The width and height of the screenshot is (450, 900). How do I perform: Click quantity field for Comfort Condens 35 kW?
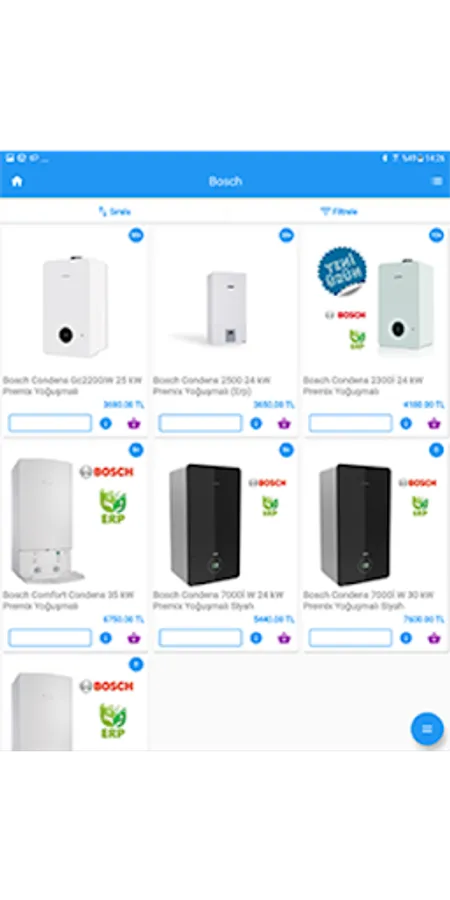point(50,637)
